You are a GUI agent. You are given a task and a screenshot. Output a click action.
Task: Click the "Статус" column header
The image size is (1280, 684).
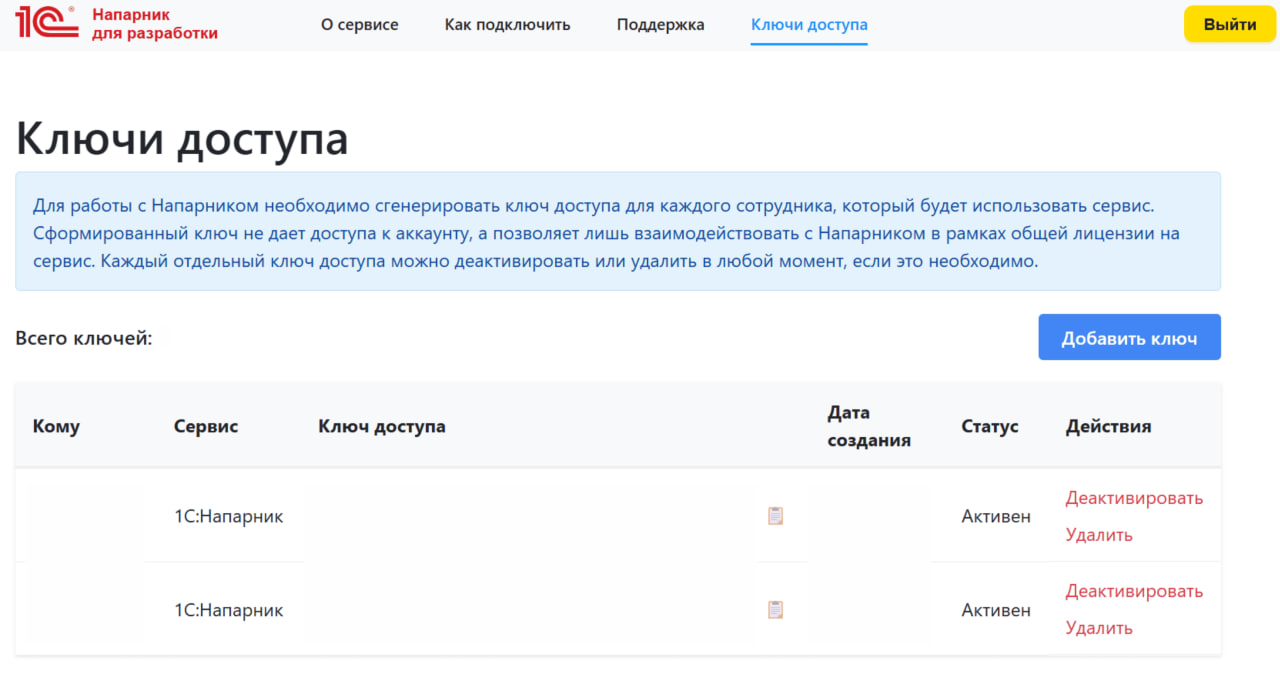click(x=990, y=426)
